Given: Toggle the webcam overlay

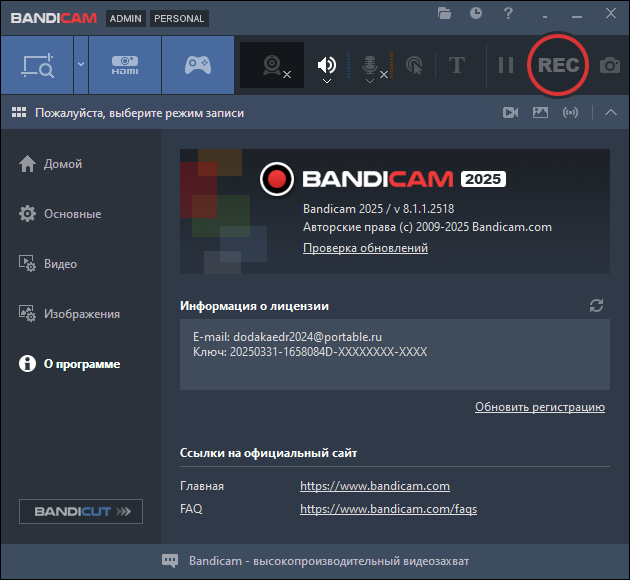Looking at the screenshot, I should click(x=272, y=65).
